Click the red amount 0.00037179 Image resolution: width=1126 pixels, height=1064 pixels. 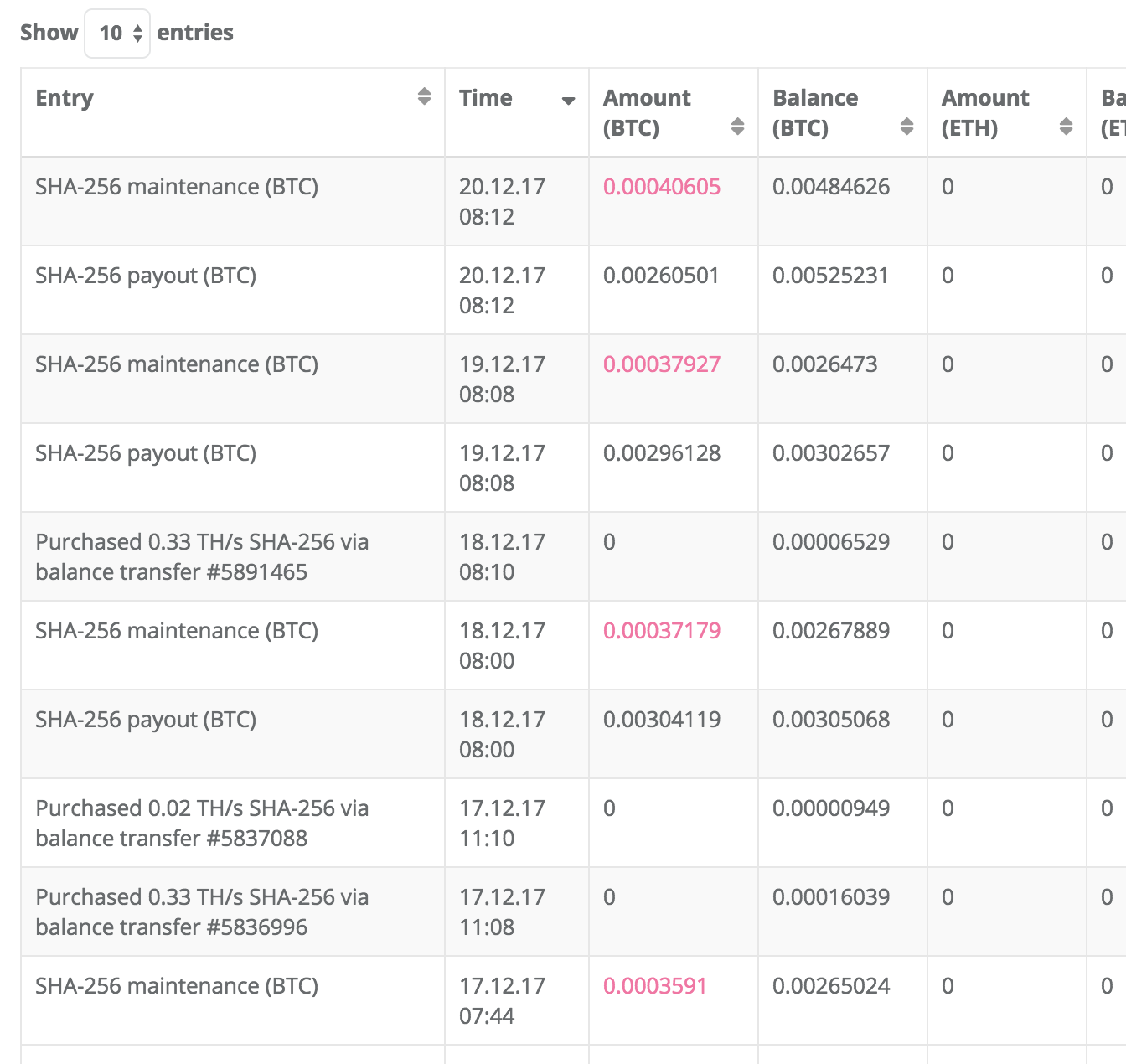662,631
